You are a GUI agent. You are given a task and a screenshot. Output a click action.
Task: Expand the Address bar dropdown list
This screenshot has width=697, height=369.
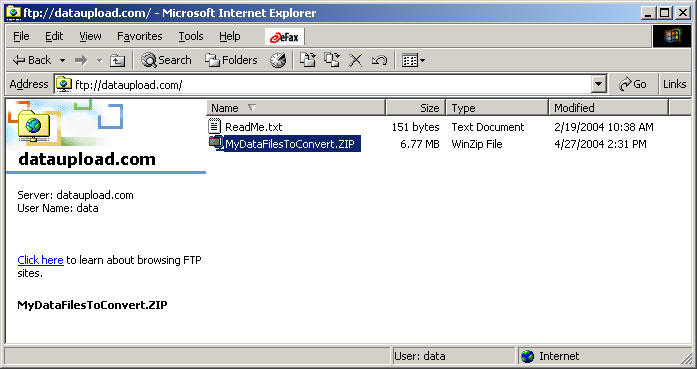pos(599,84)
